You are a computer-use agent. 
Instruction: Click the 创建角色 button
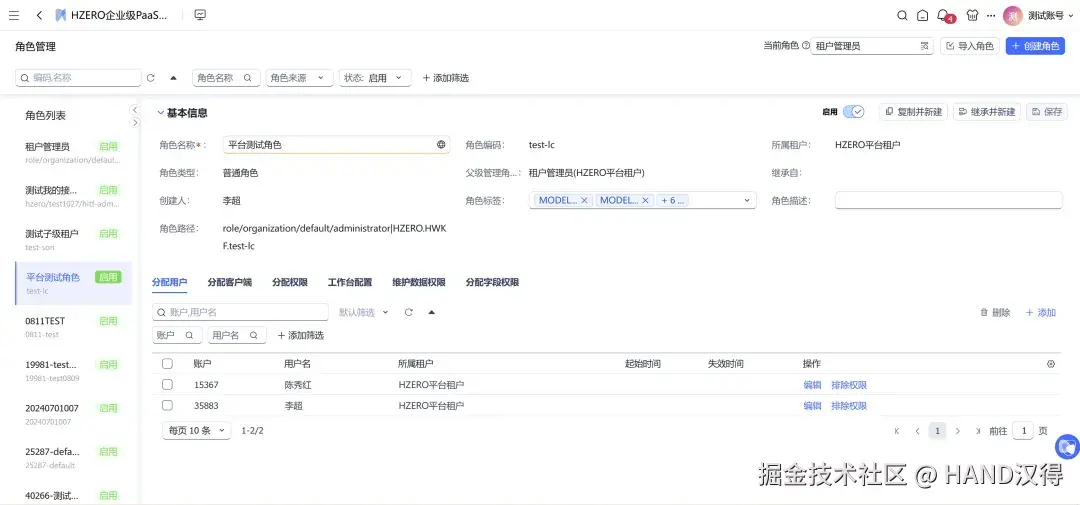(1035, 46)
